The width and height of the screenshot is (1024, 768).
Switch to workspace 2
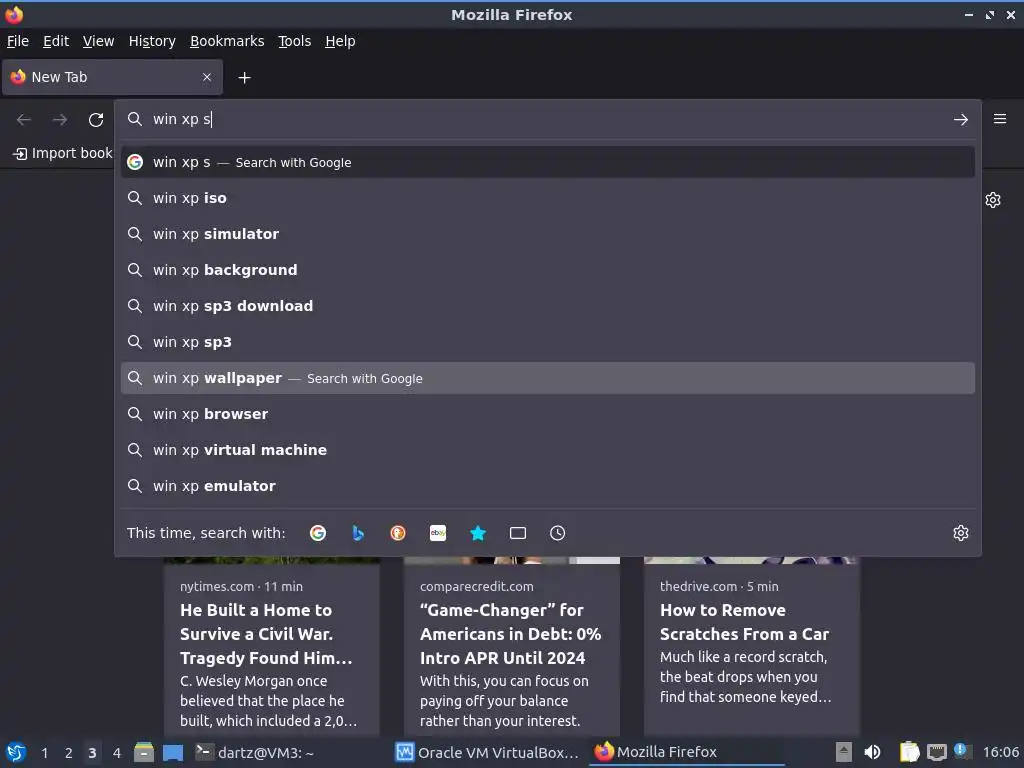(x=69, y=753)
